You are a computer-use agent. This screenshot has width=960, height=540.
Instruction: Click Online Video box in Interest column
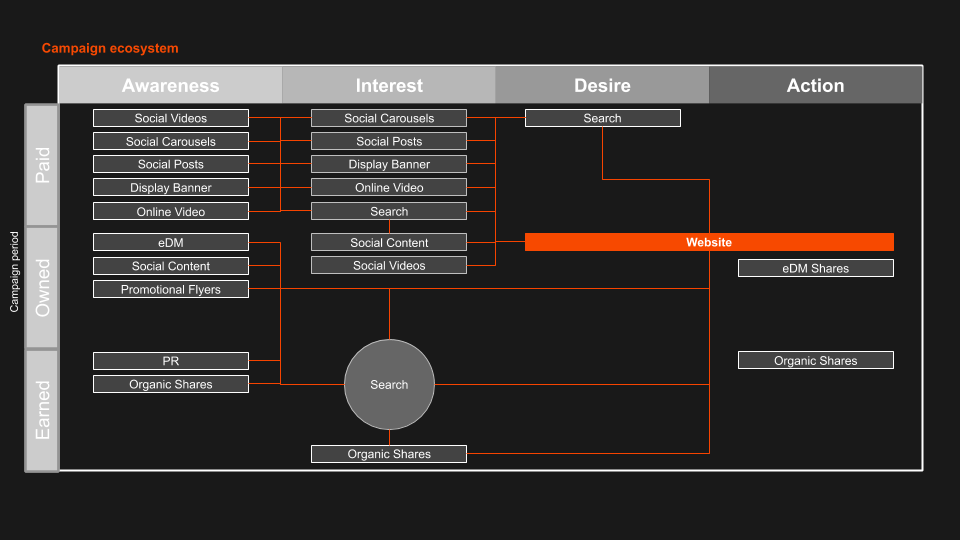(x=389, y=187)
